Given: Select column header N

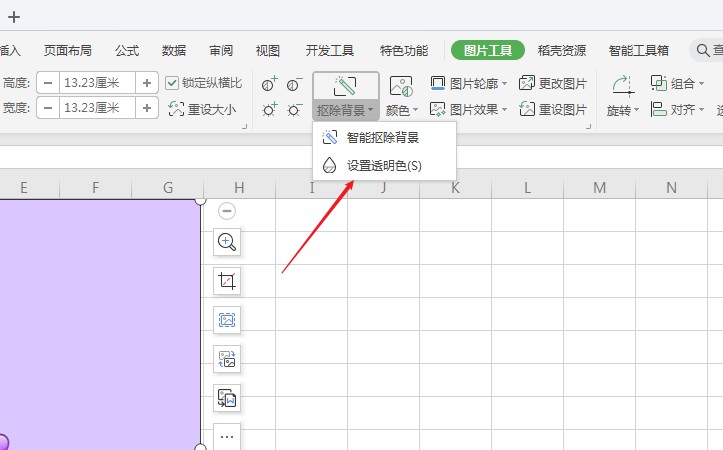Looking at the screenshot, I should (x=671, y=188).
